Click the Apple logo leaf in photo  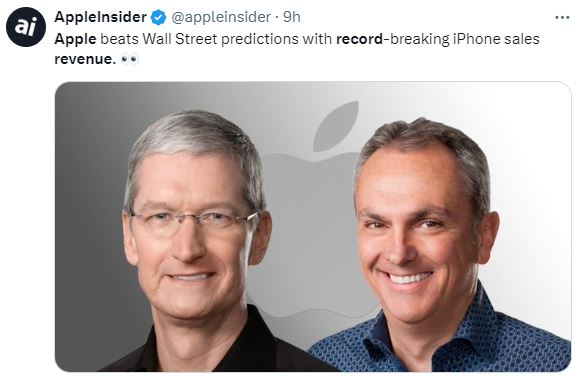point(336,126)
